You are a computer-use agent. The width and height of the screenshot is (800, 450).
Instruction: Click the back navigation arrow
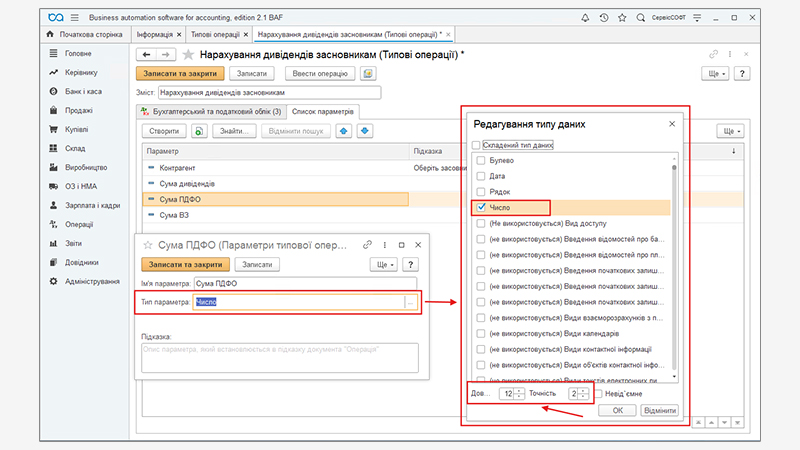coord(146,55)
